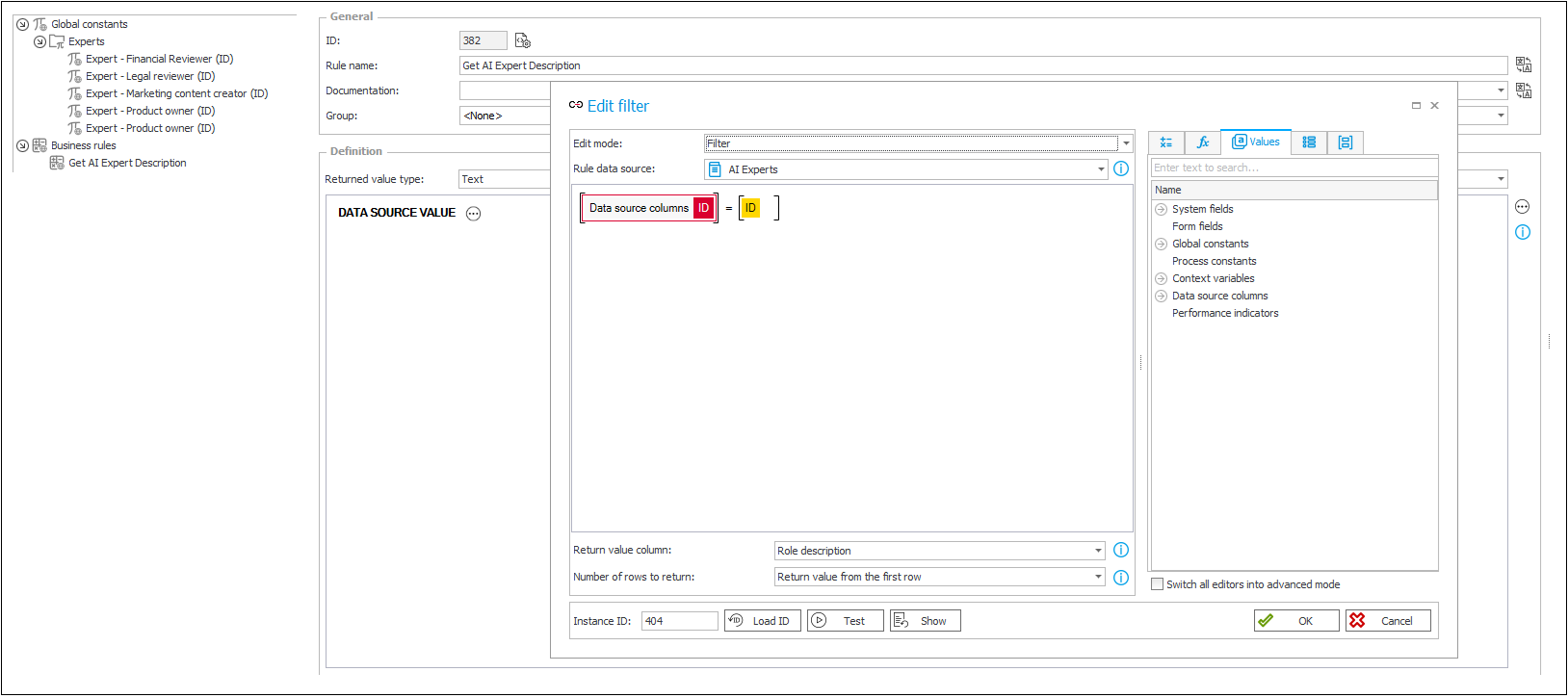Viewport: 1568px width, 698px height.
Task: Open the bracketed-objects tab at the far right
Action: (1346, 142)
